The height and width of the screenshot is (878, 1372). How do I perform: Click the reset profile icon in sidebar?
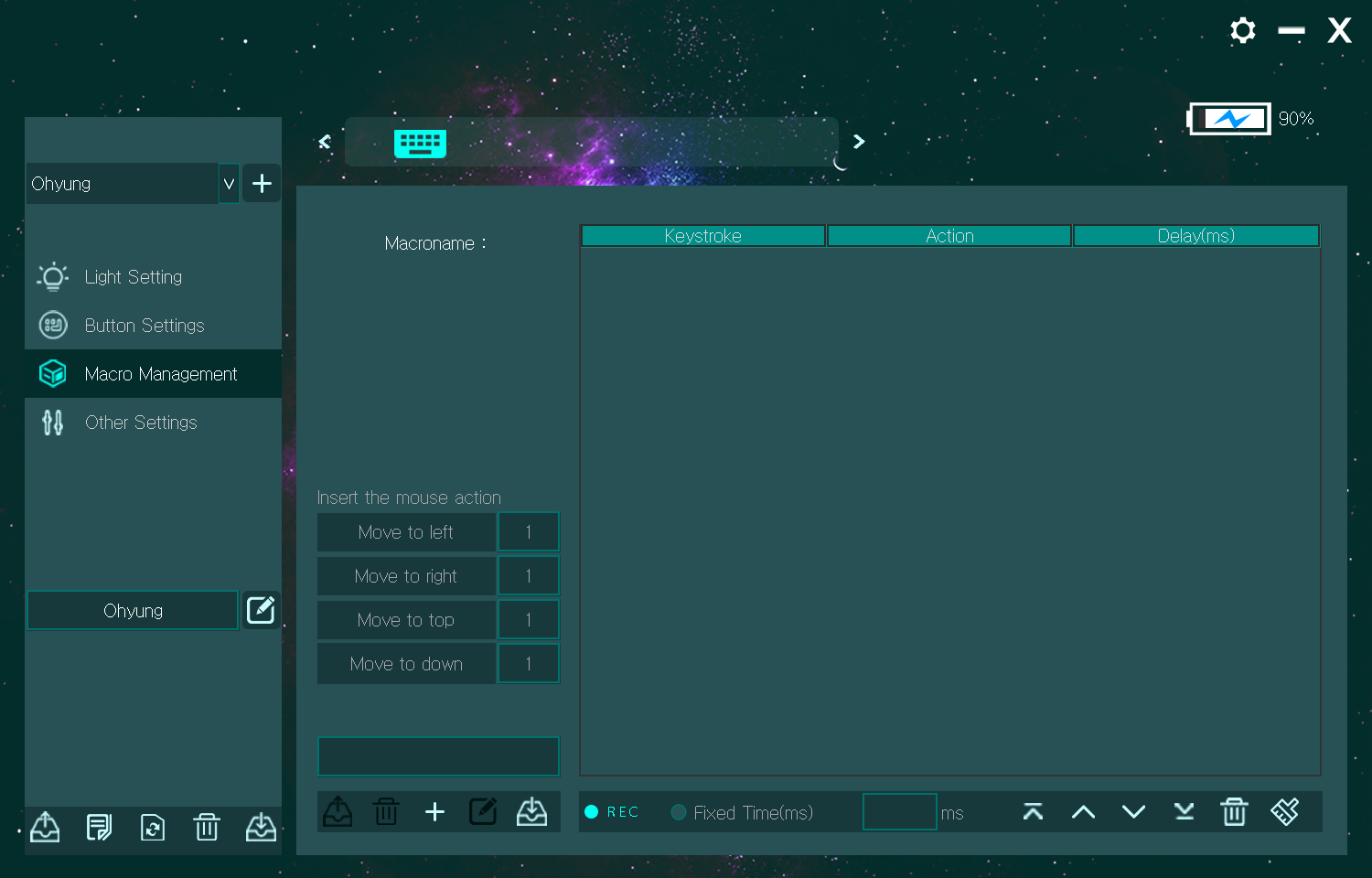153,828
